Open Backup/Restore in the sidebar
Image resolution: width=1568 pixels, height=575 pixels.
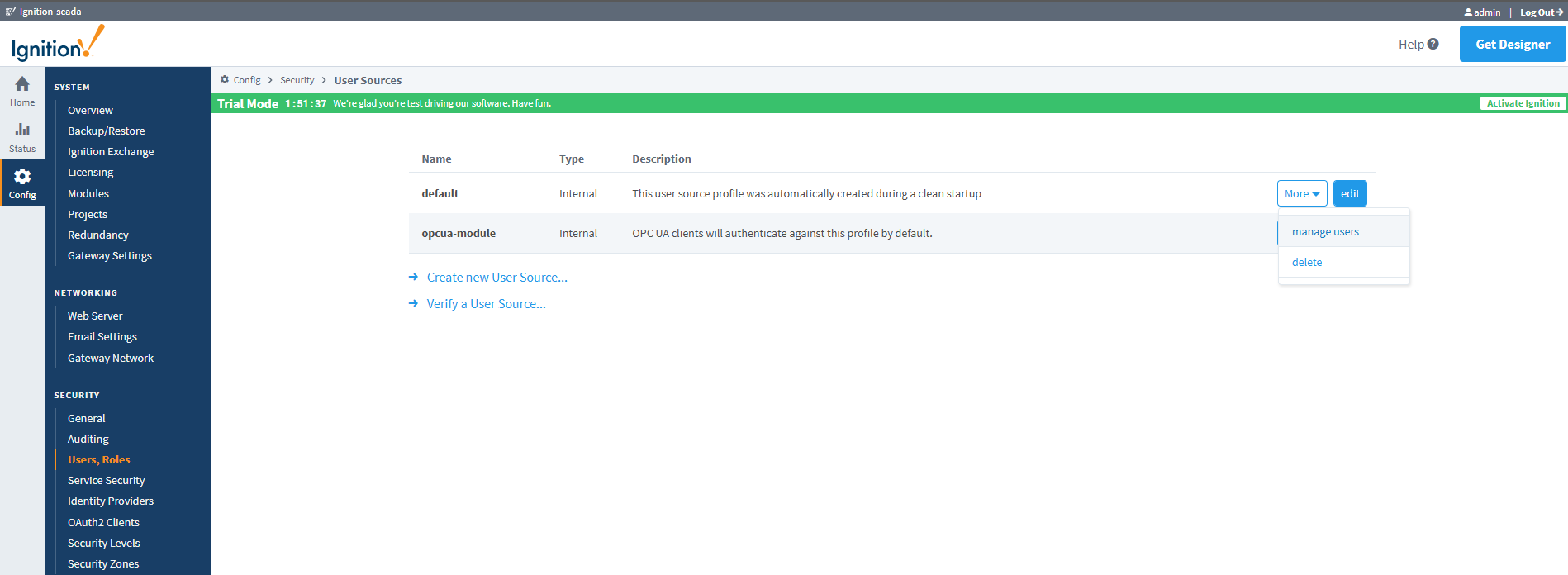(x=106, y=131)
